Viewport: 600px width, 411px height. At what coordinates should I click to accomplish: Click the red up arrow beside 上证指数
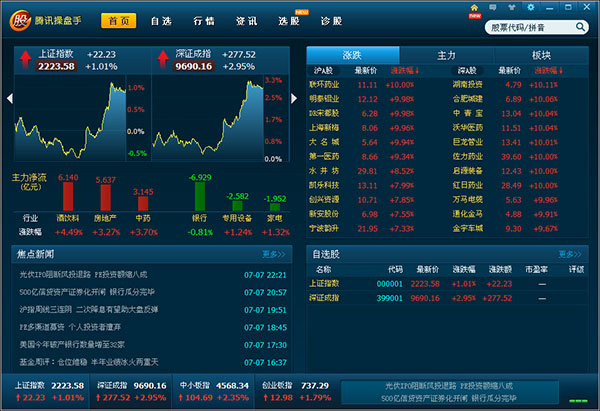pos(26,60)
